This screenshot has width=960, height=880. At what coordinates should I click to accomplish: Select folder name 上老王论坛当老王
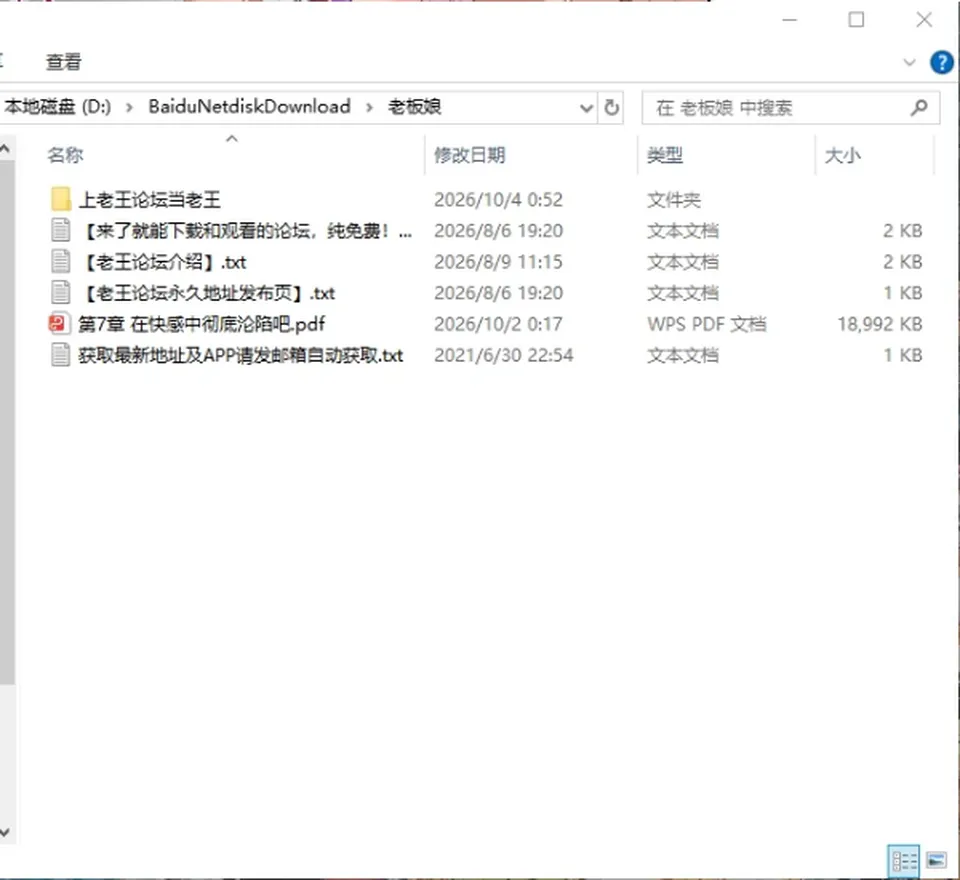tap(149, 200)
